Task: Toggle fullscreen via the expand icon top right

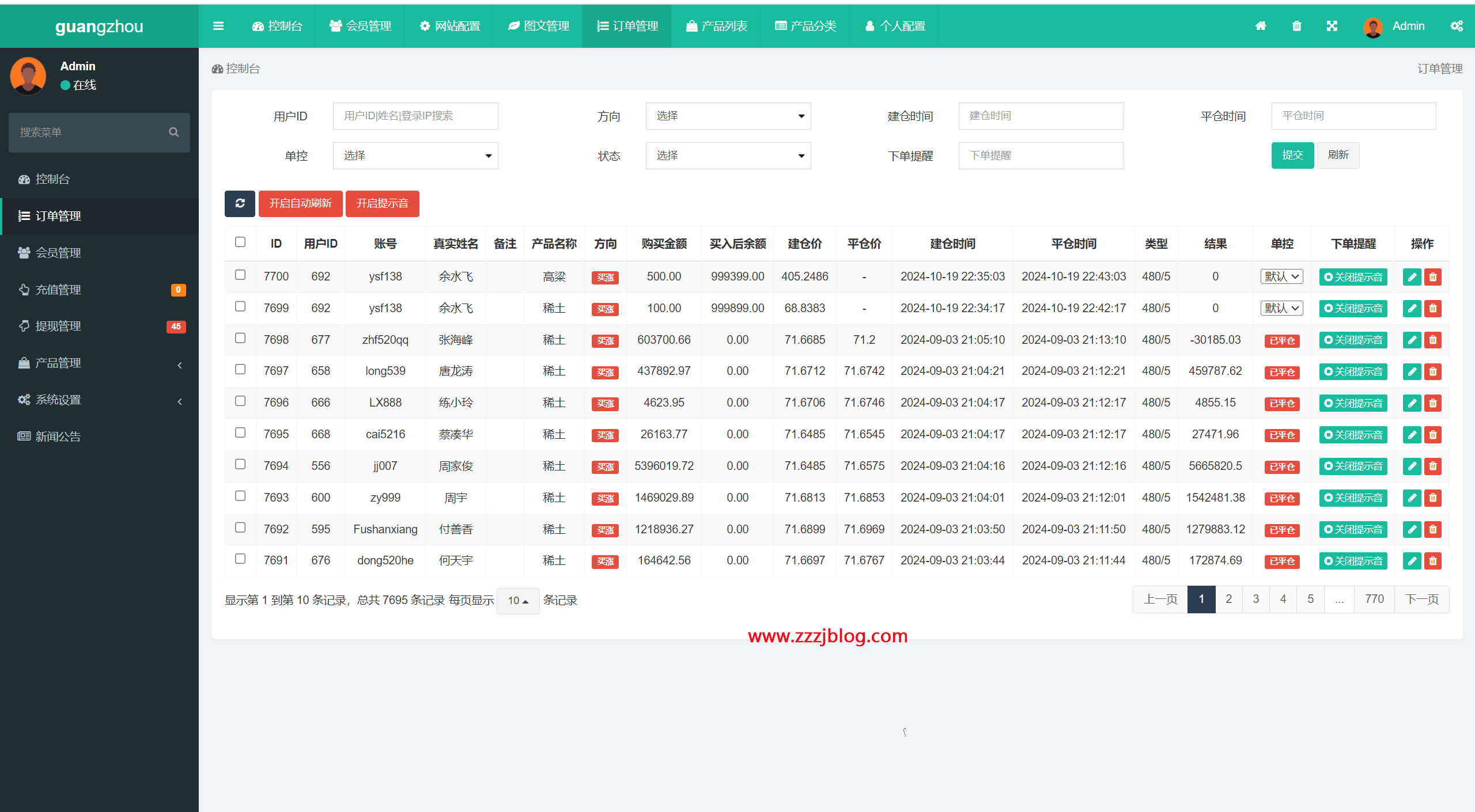Action: click(x=1332, y=26)
